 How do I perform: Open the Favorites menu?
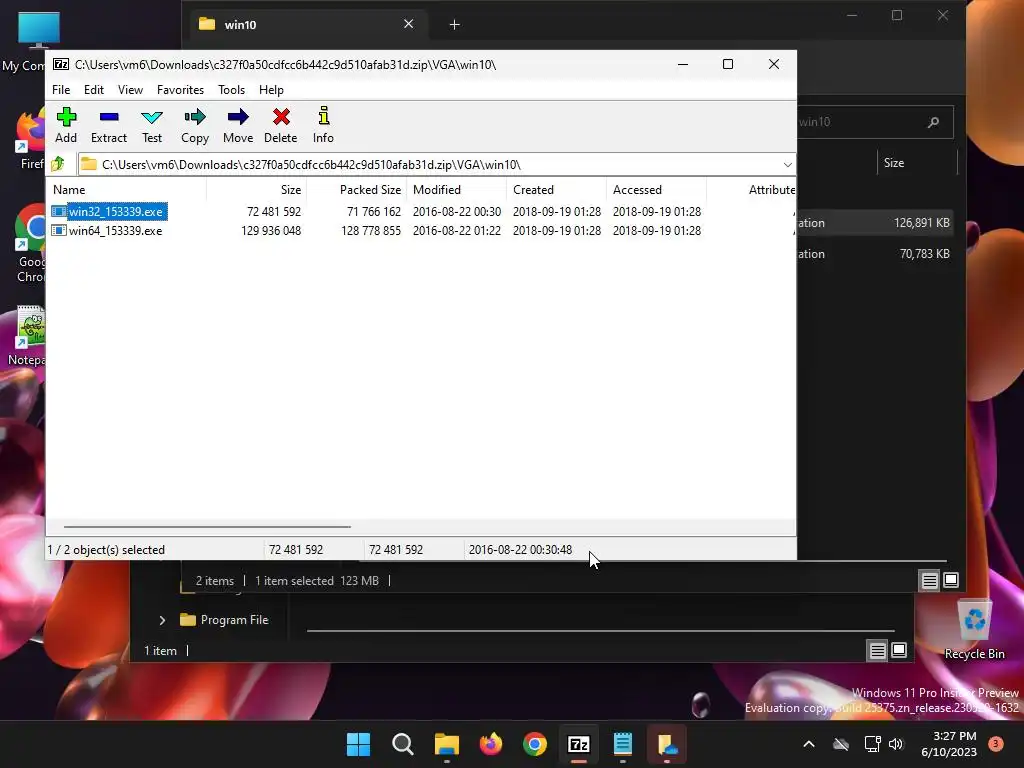click(180, 89)
